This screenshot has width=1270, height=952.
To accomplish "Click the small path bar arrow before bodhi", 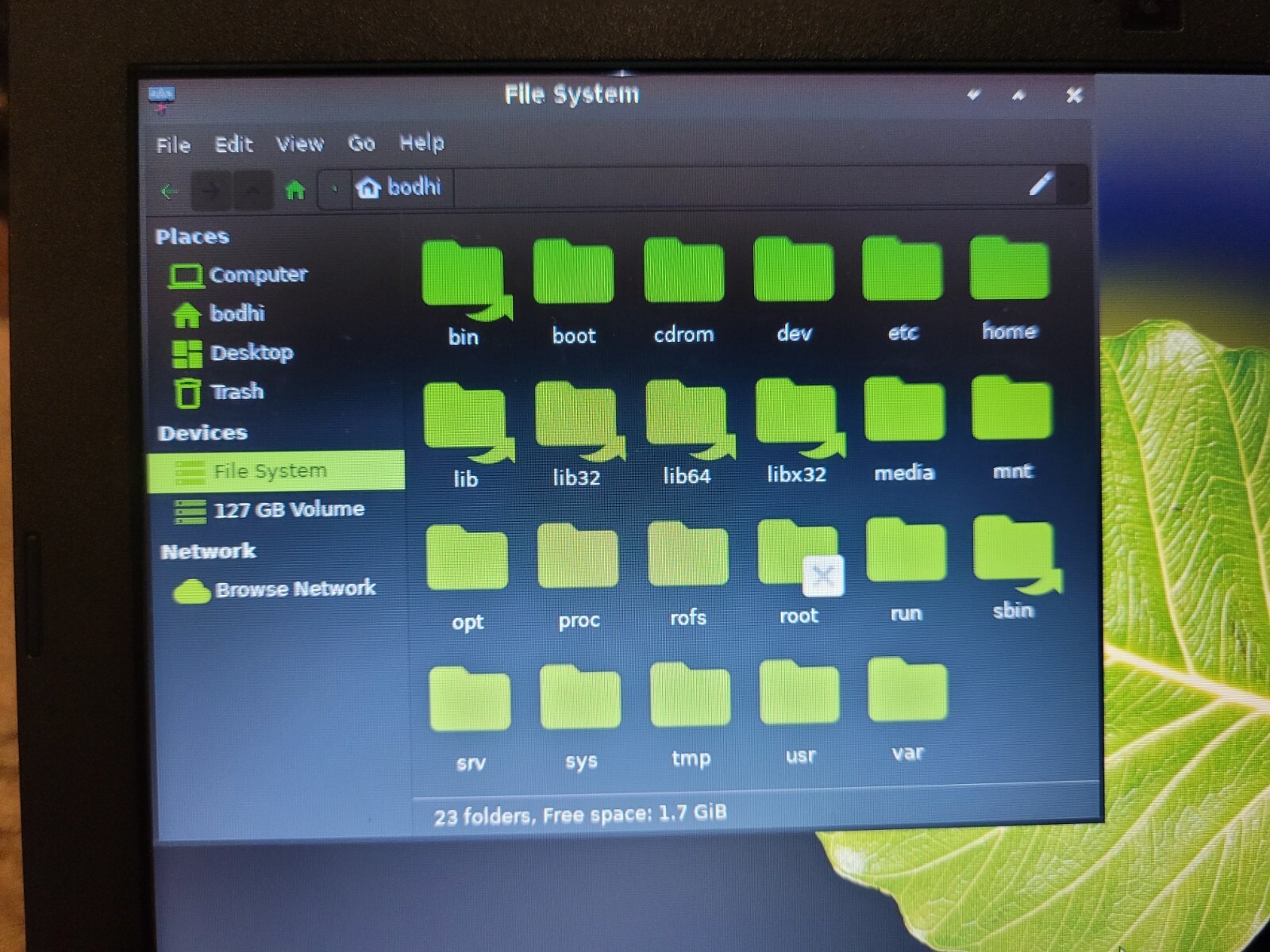I will [x=334, y=189].
